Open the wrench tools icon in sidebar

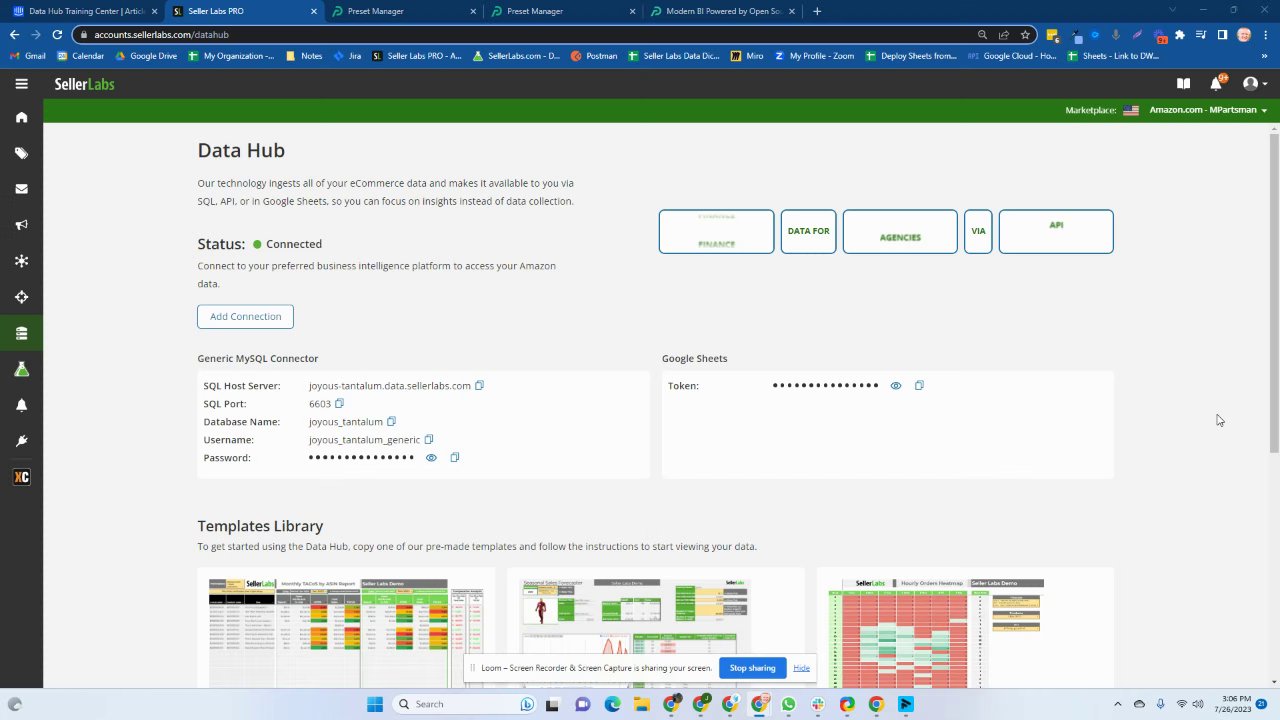tap(21, 441)
